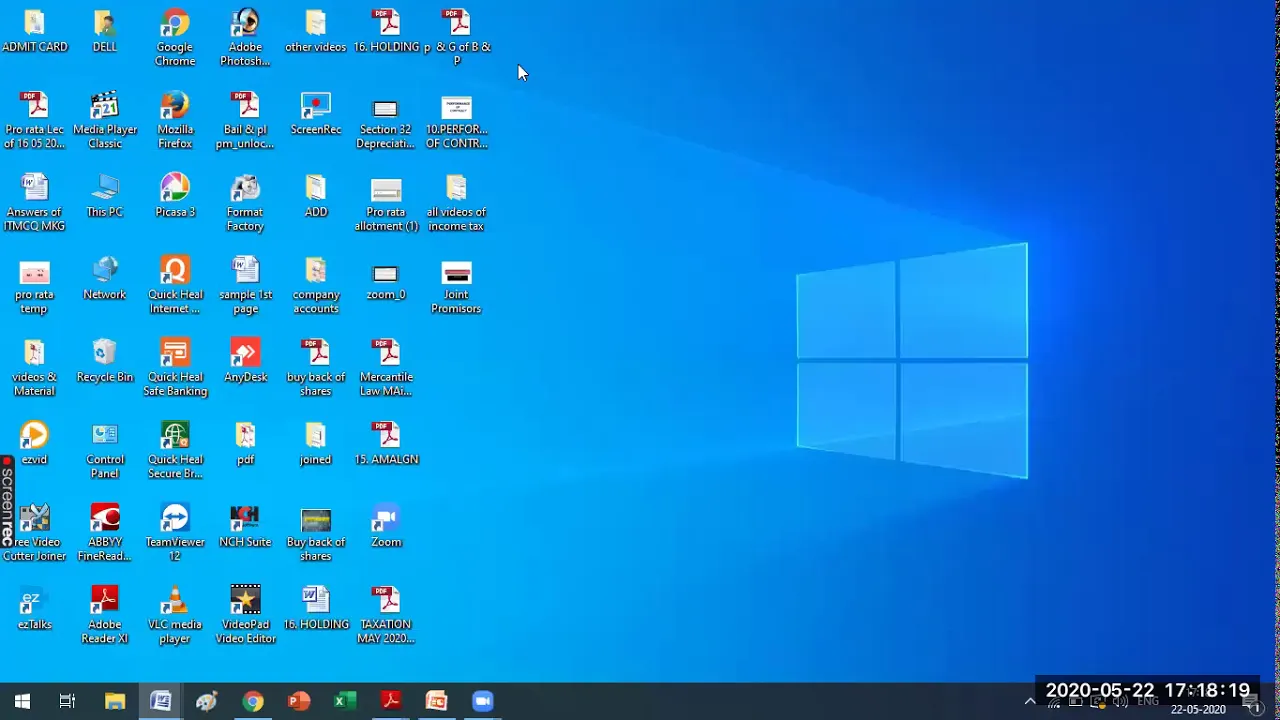1280x720 pixels.
Task: Open 'Pro rata allotment (1)' file
Action: click(386, 203)
